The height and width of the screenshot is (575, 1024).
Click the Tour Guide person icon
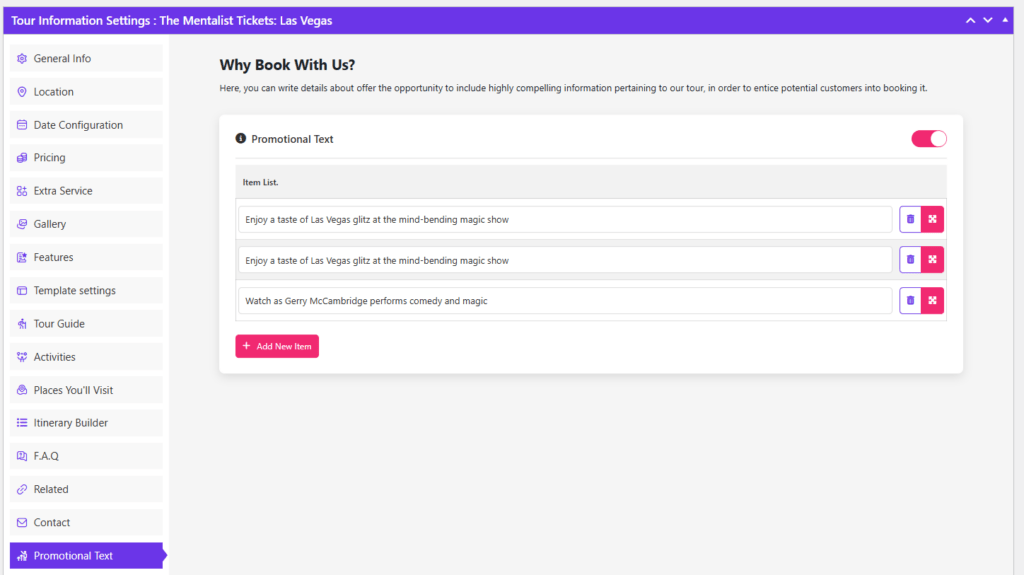click(22, 323)
